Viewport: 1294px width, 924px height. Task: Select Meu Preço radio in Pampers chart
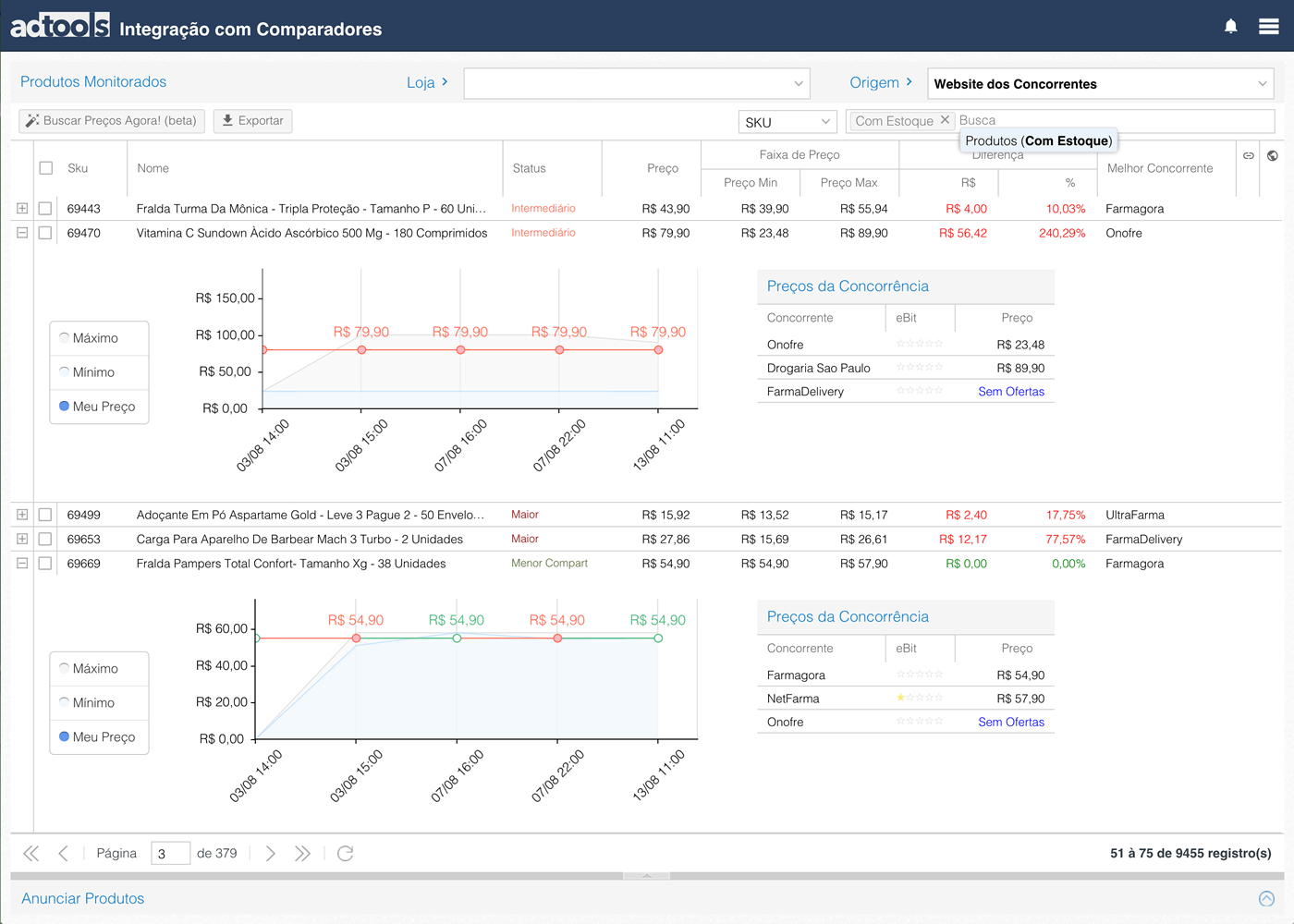tap(65, 736)
